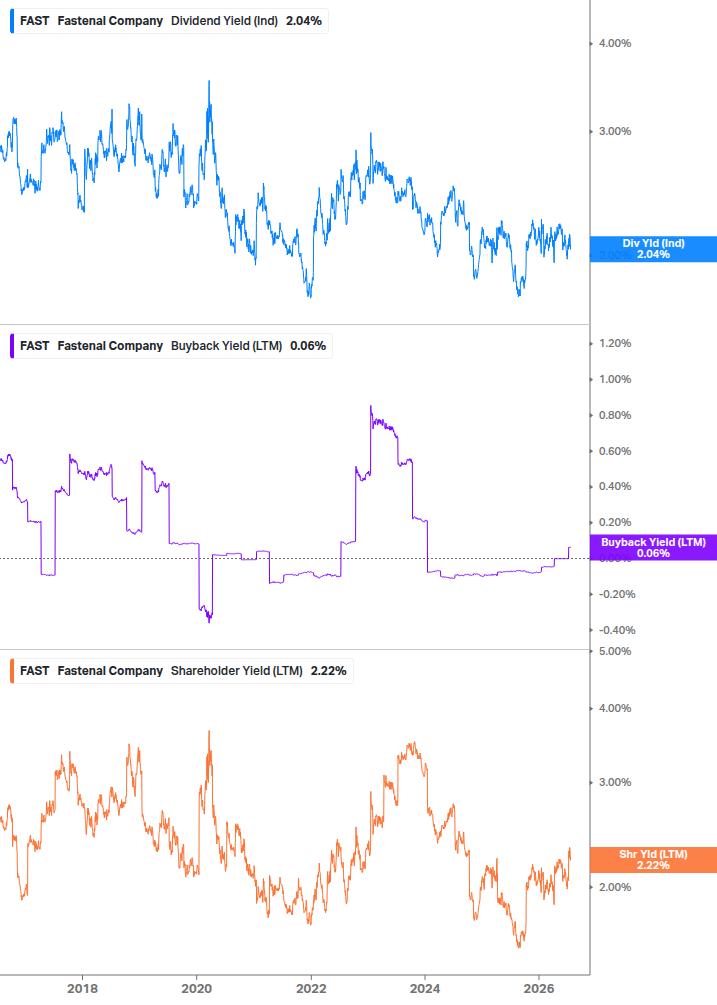Click the 1.20% tick on the buyback axis
Image resolution: width=717 pixels, height=1005 pixels.
coord(615,344)
